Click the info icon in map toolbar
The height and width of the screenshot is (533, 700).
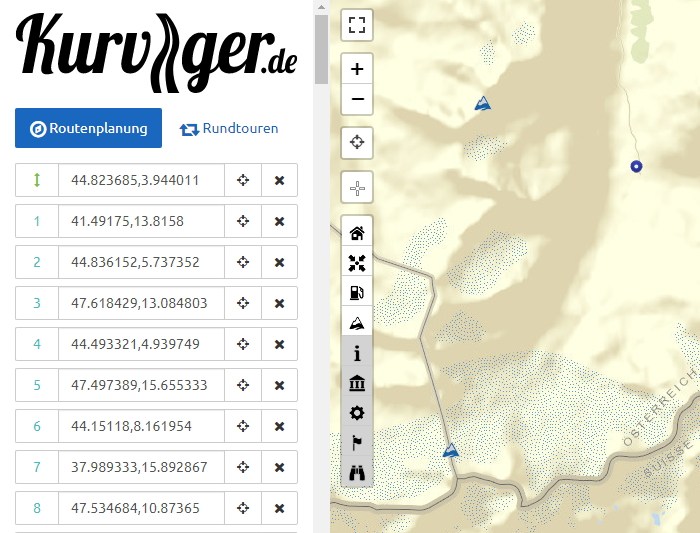357,353
